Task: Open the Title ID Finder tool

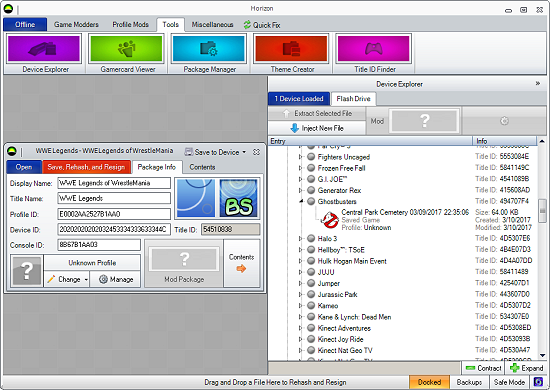Action: coord(374,53)
